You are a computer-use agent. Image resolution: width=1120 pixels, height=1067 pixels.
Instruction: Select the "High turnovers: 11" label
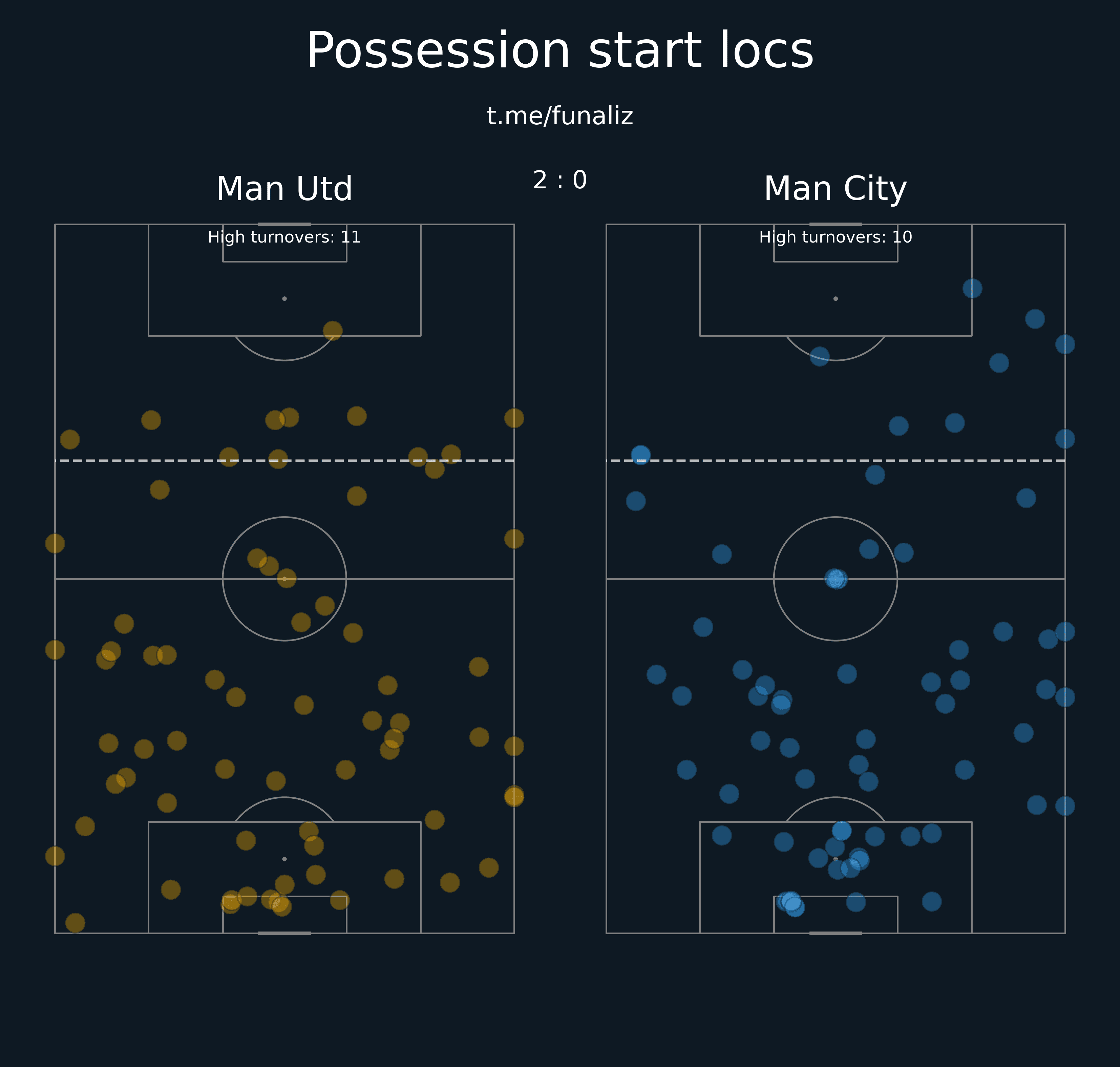coord(284,237)
